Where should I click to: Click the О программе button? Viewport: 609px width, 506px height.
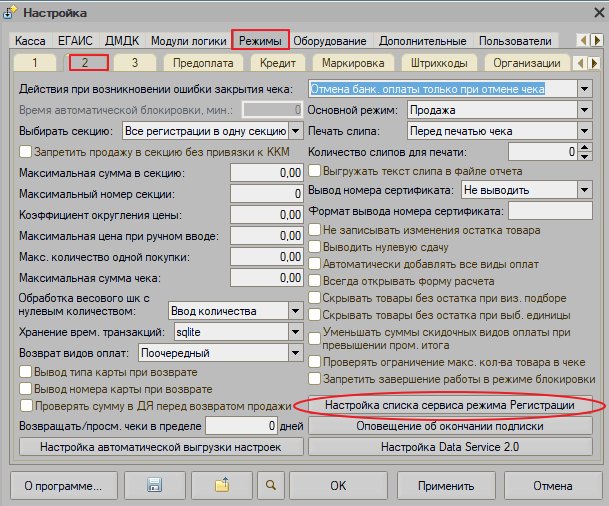[x=64, y=485]
